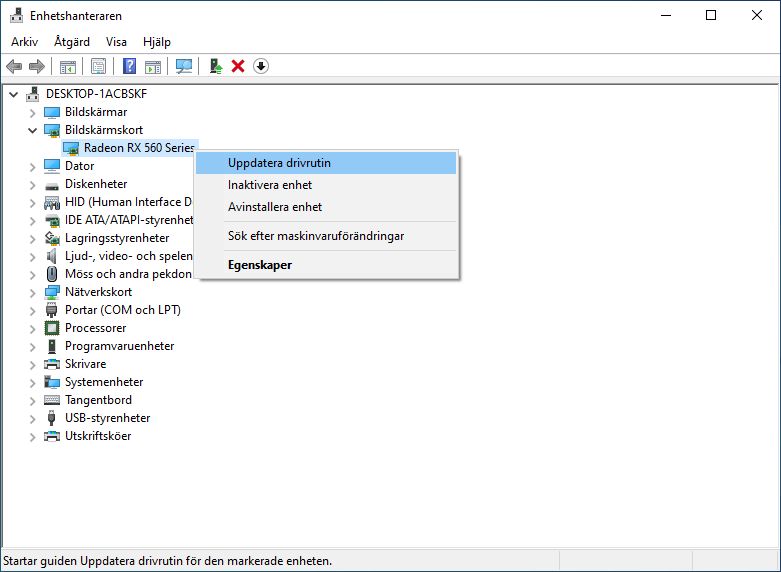Expand the Dator category
The height and width of the screenshot is (572, 781).
(x=33, y=167)
